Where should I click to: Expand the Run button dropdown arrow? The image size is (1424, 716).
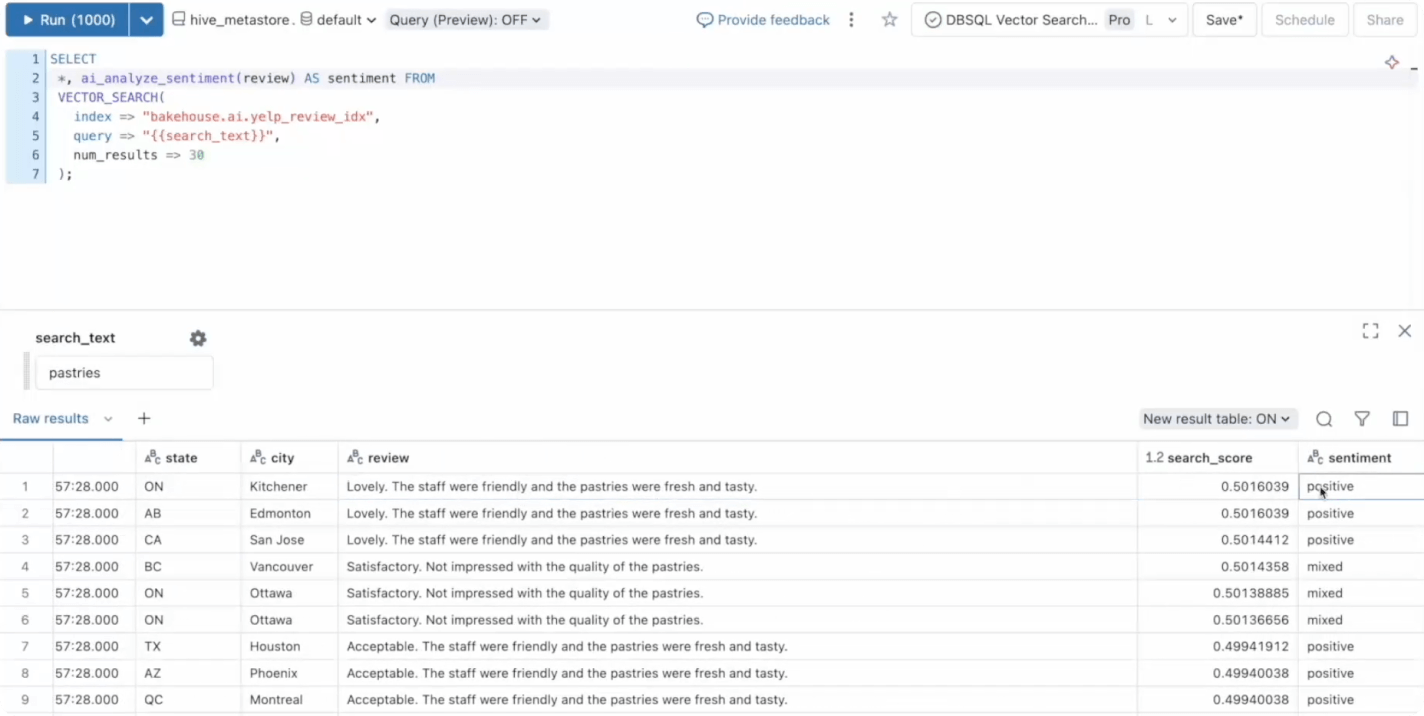coord(146,20)
